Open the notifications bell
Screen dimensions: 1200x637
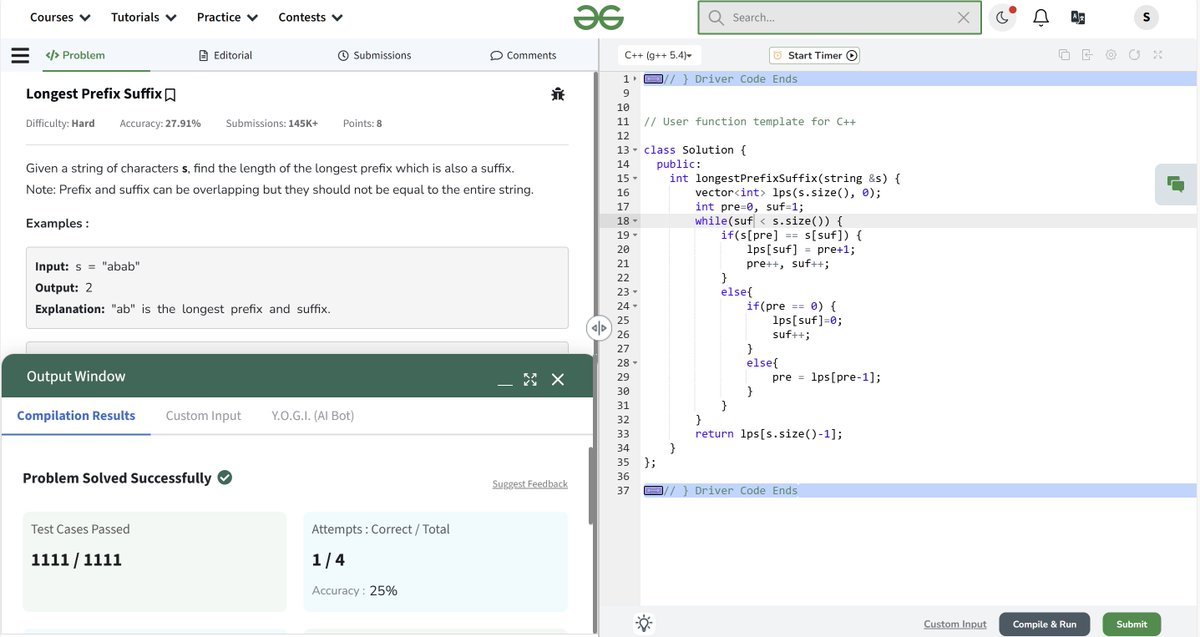[x=1041, y=17]
